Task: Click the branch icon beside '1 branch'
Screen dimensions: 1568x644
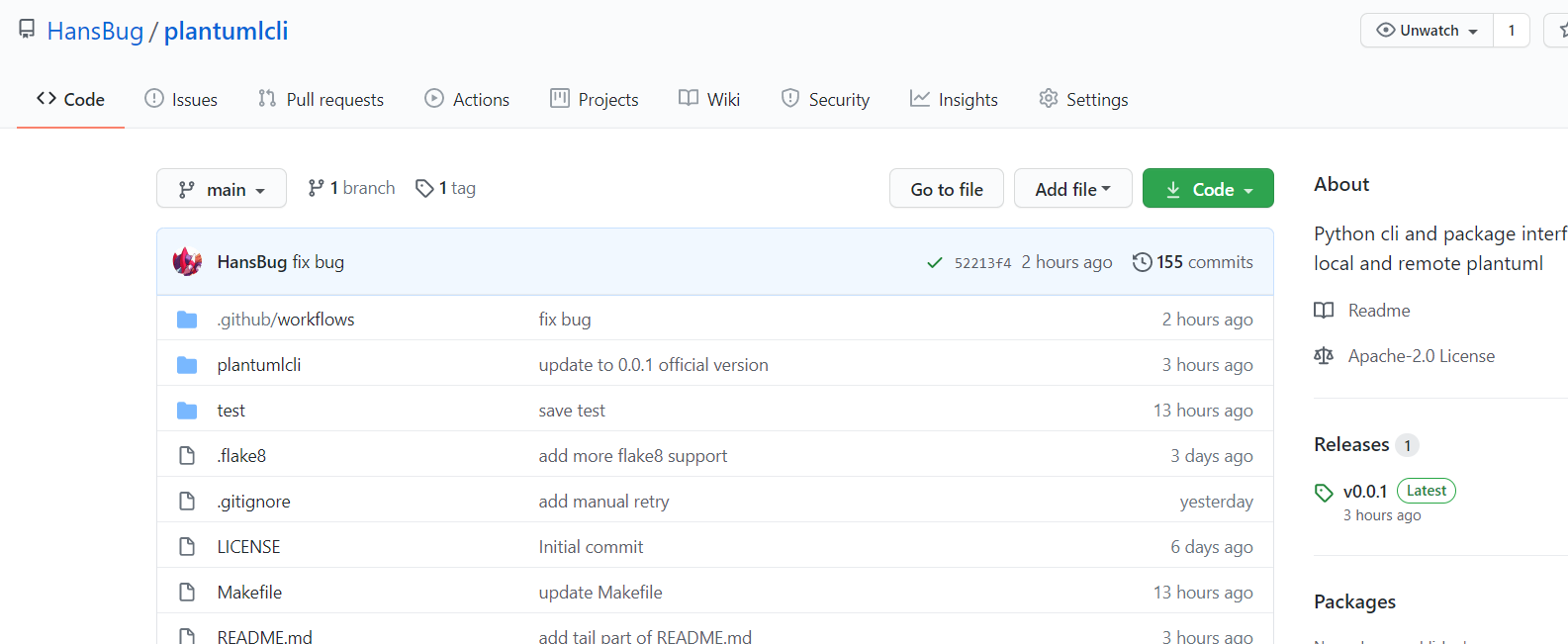Action: click(x=316, y=188)
